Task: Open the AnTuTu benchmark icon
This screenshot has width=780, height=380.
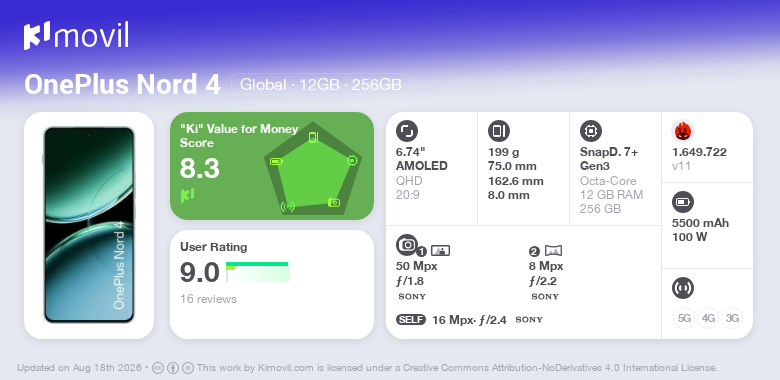Action: (x=683, y=131)
